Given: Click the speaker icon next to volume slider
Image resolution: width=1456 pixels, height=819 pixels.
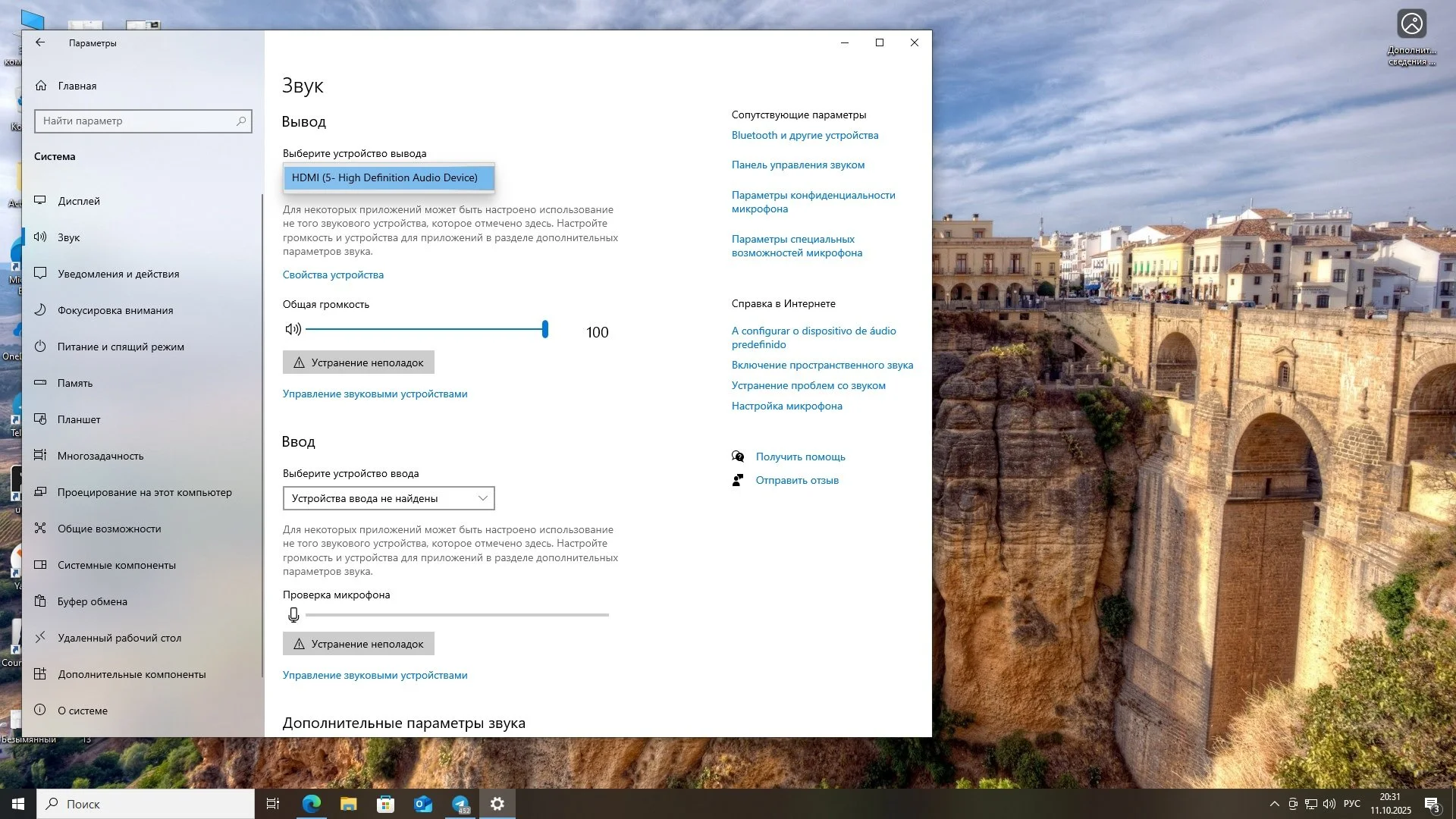Looking at the screenshot, I should pyautogui.click(x=293, y=329).
